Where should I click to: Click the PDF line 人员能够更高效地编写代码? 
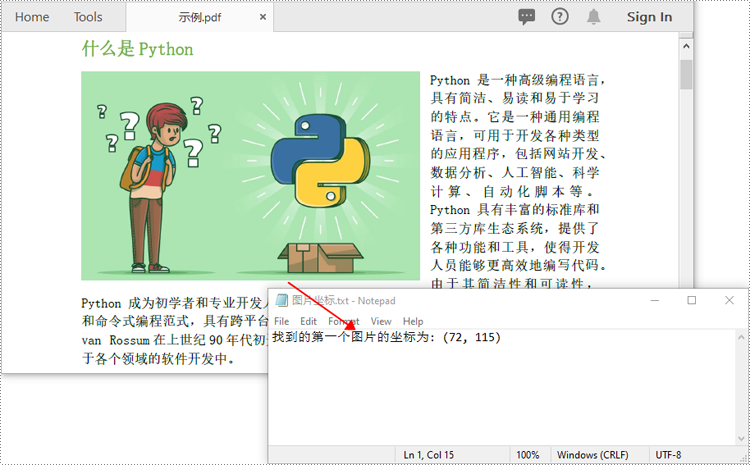(x=518, y=265)
